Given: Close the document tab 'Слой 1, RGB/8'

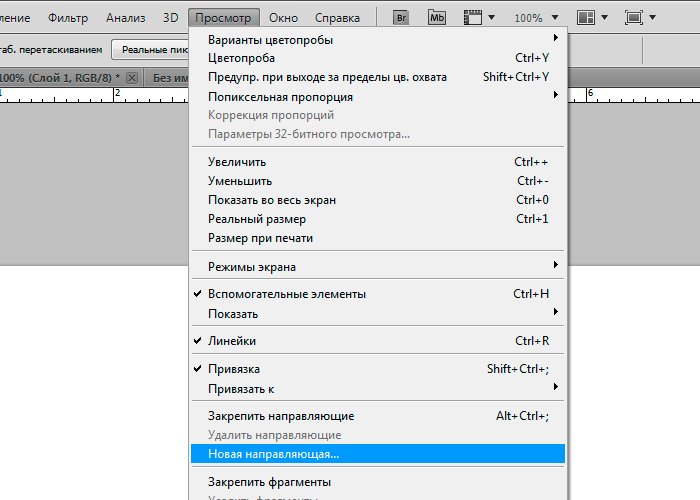Looking at the screenshot, I should [x=132, y=77].
